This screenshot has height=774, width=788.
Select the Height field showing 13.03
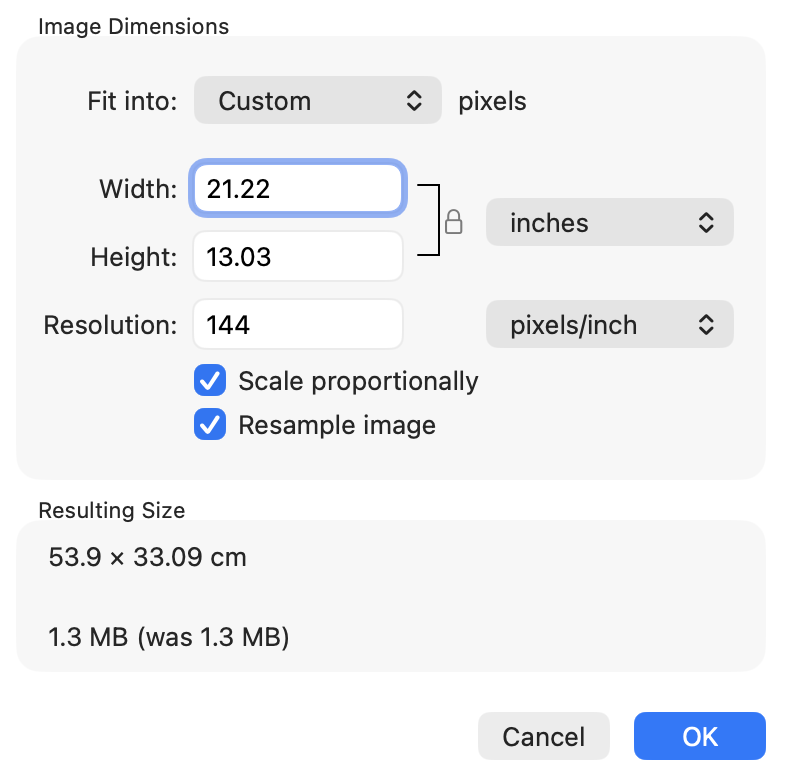298,256
